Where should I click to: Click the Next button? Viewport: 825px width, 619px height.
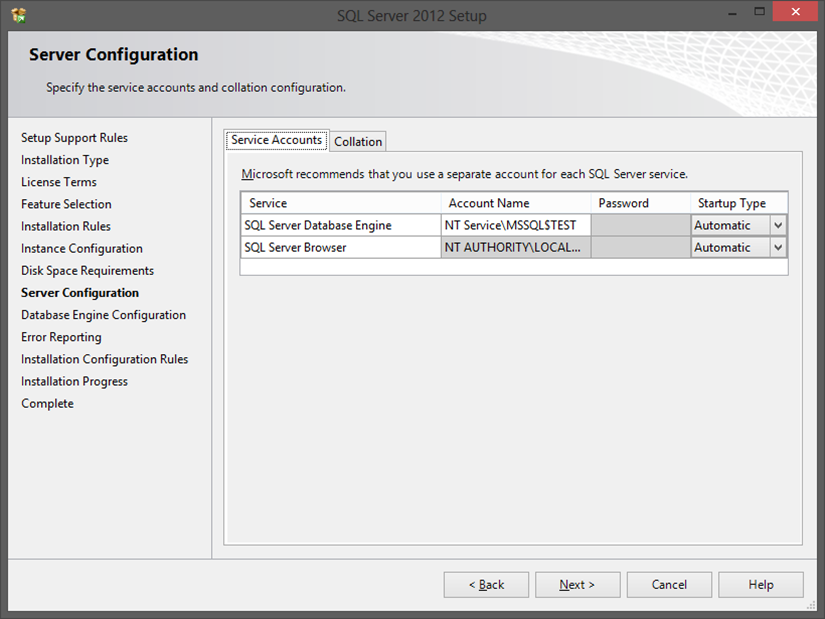pos(577,585)
